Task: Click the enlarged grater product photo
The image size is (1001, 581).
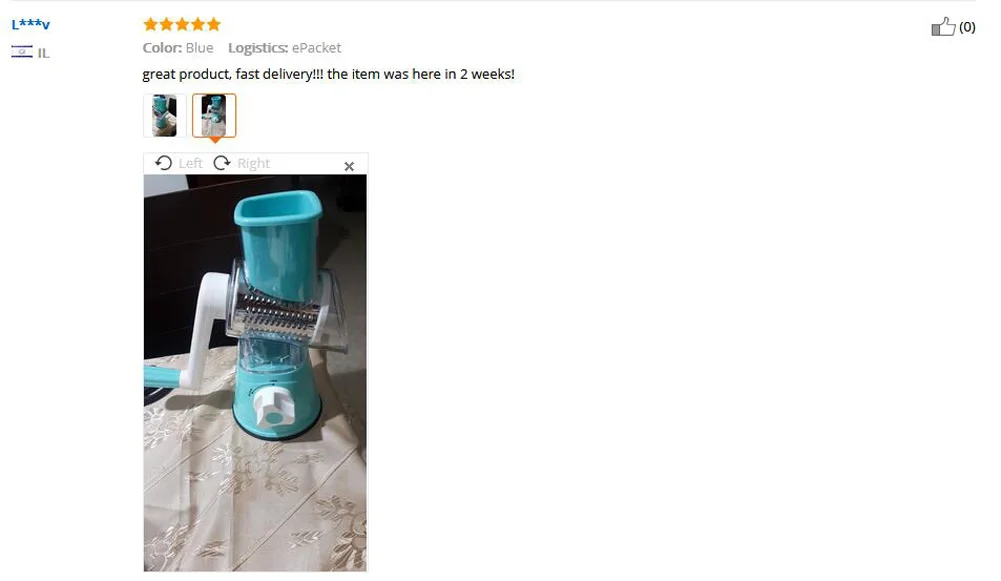Action: pyautogui.click(x=255, y=373)
